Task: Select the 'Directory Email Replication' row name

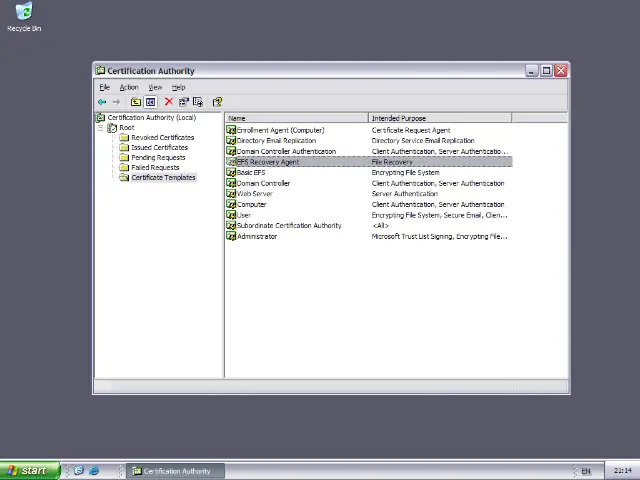Action: 276,141
